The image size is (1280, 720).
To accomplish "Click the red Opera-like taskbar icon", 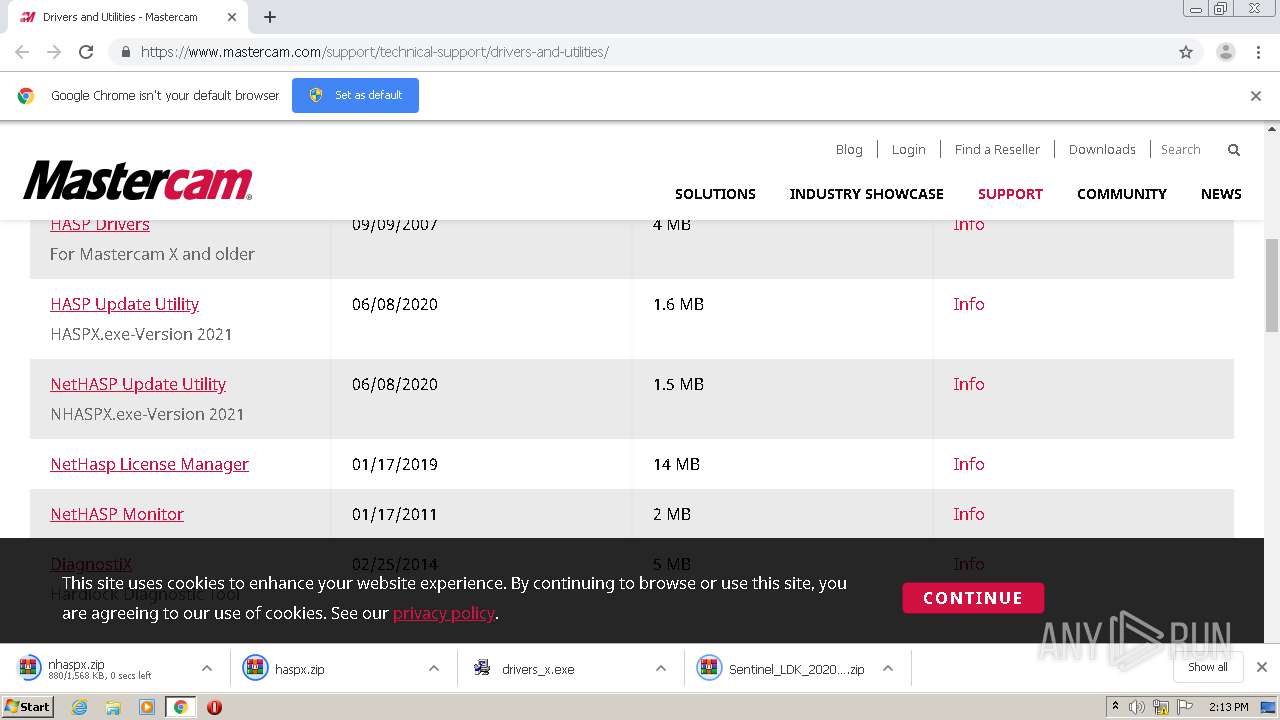I will coord(214,707).
